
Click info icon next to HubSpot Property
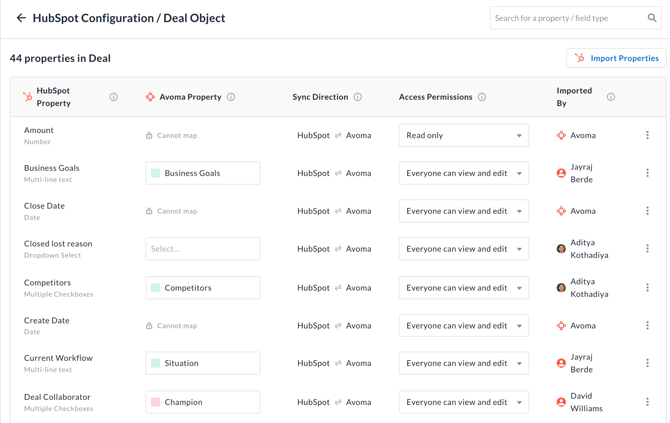(113, 97)
